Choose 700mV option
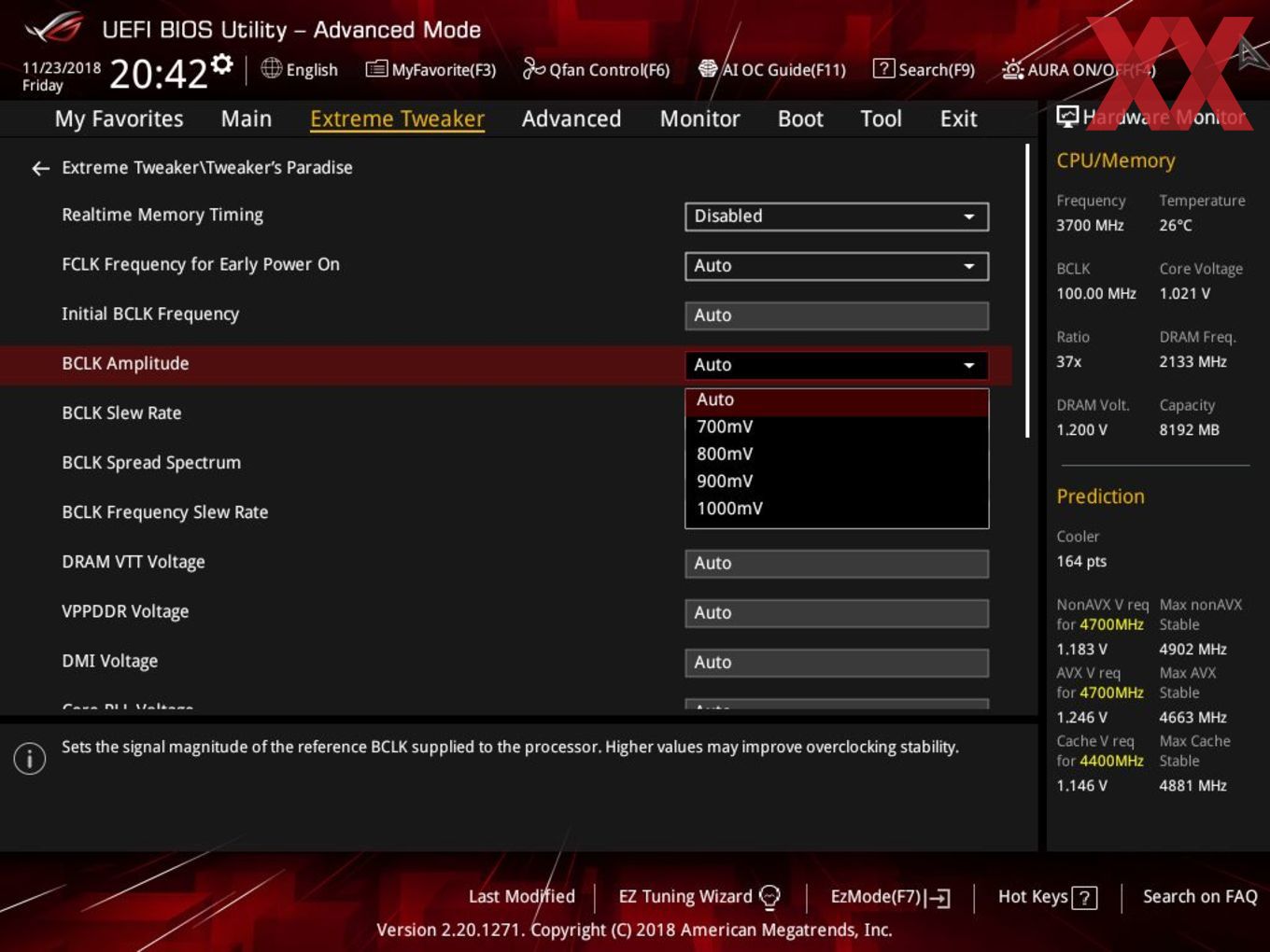Viewport: 1270px width, 952px height. 837,427
